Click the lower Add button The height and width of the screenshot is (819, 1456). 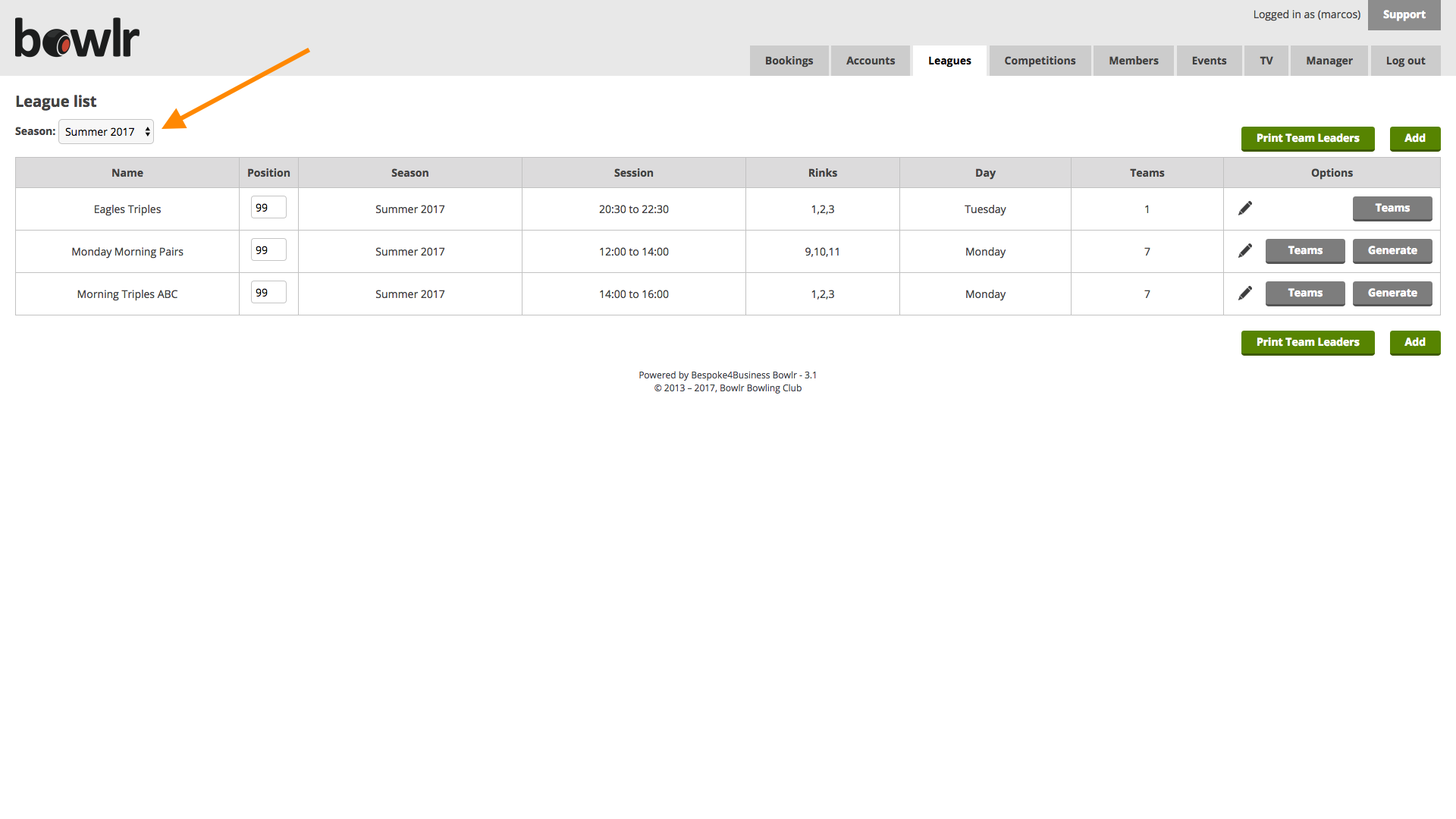click(x=1415, y=343)
